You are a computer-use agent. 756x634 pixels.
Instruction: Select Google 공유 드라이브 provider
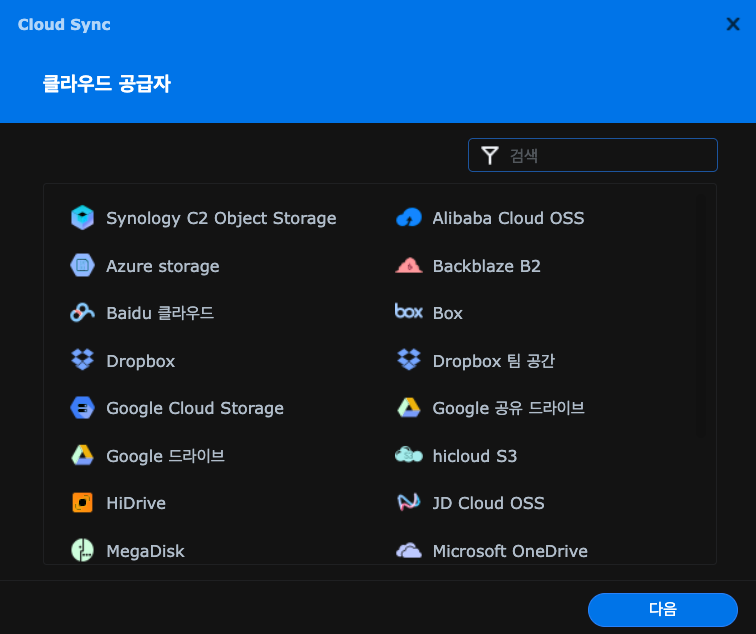pyautogui.click(x=508, y=408)
